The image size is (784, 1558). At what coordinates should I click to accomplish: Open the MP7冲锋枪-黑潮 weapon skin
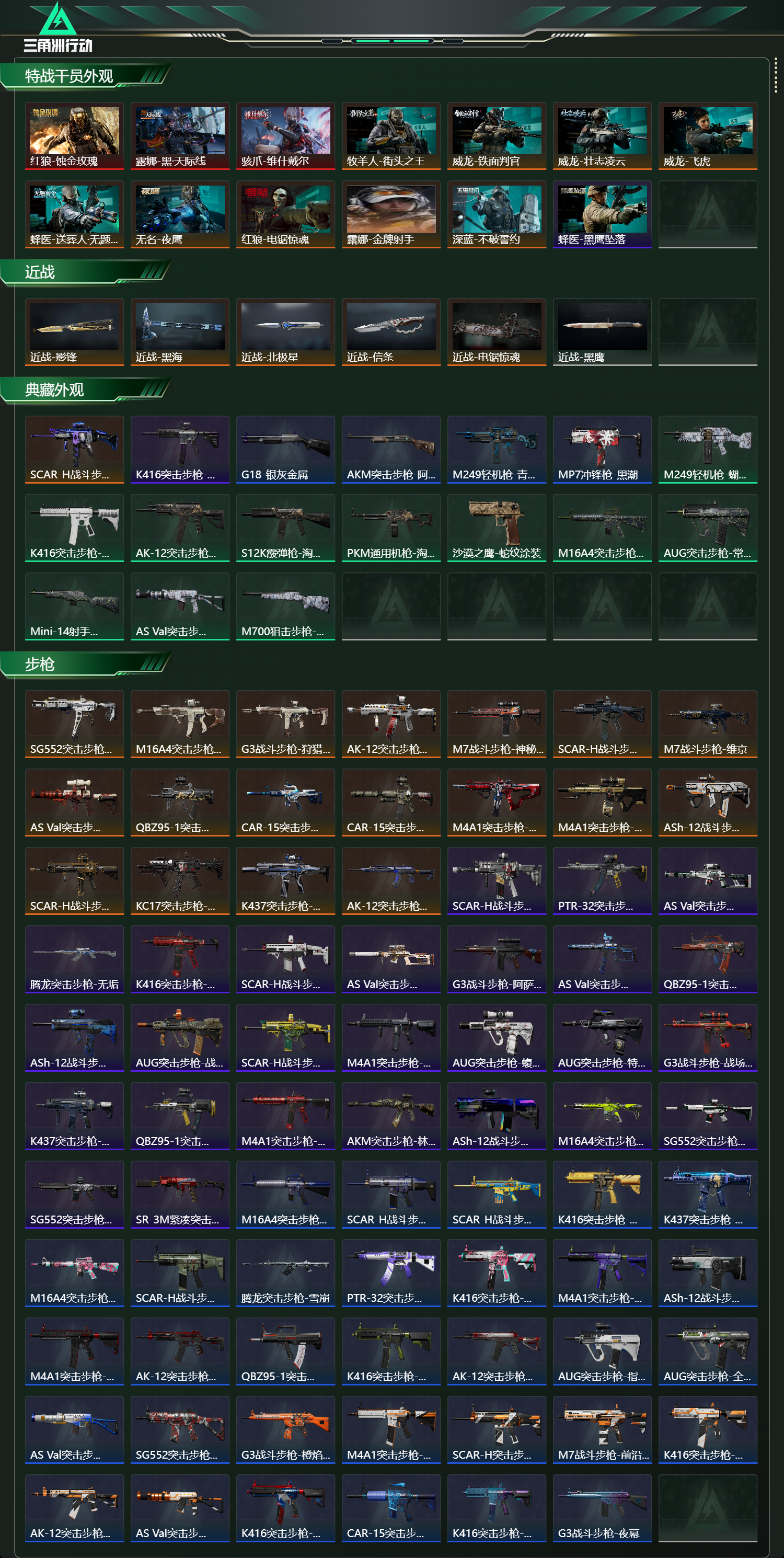click(x=602, y=450)
